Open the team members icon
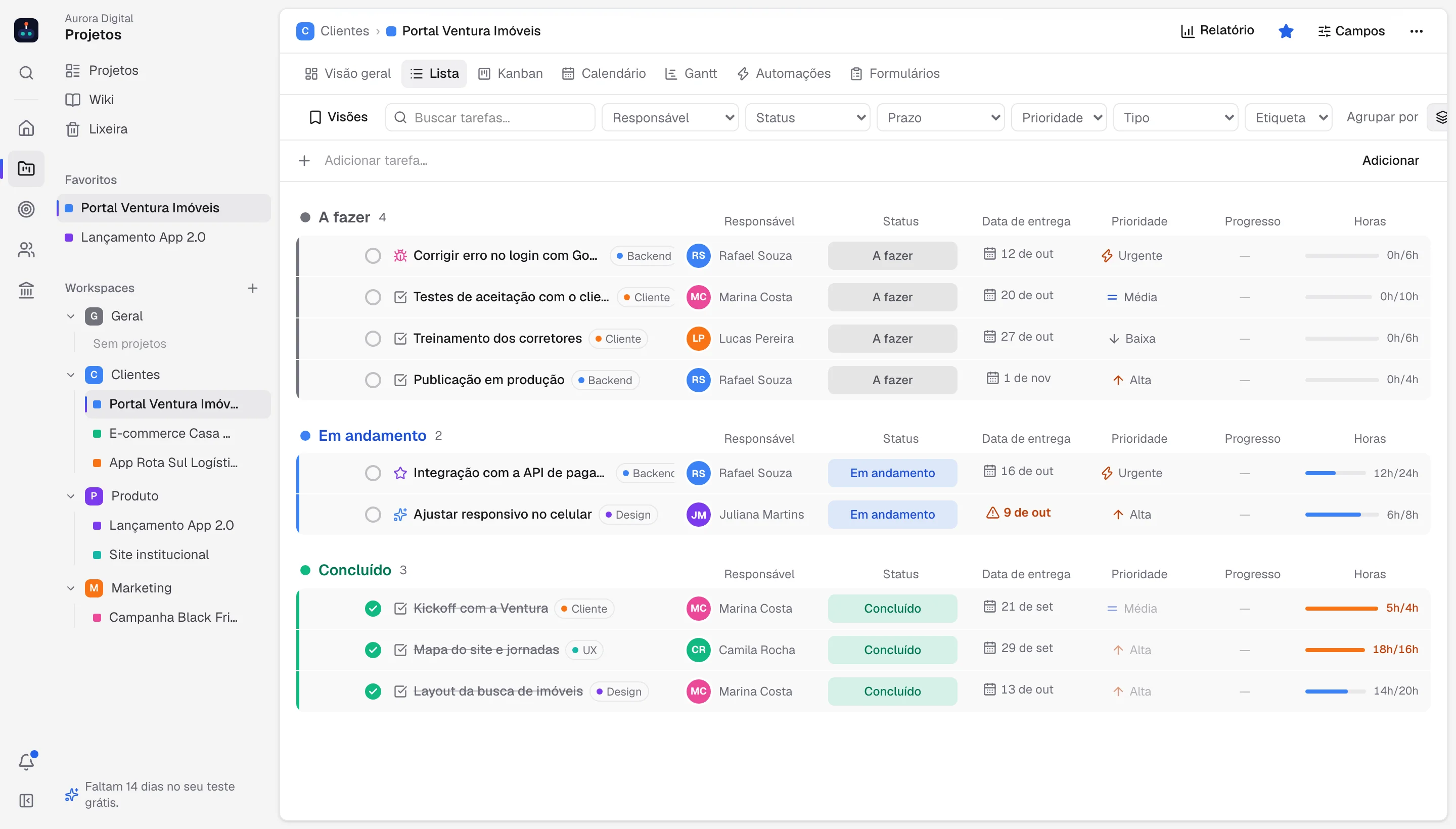1456x829 pixels. 26,250
